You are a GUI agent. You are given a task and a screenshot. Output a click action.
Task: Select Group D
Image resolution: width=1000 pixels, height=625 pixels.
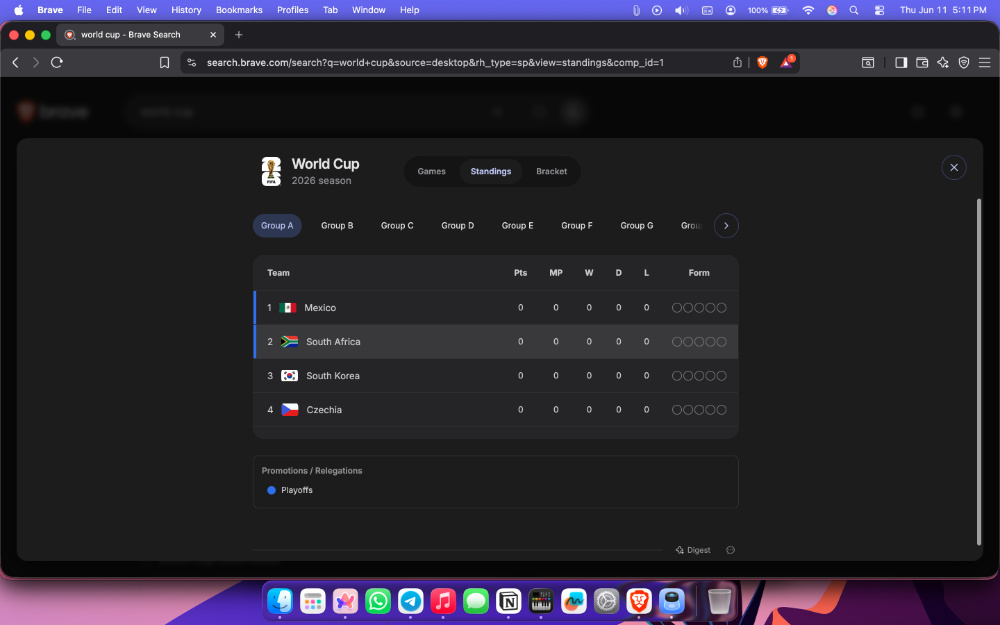click(x=458, y=226)
